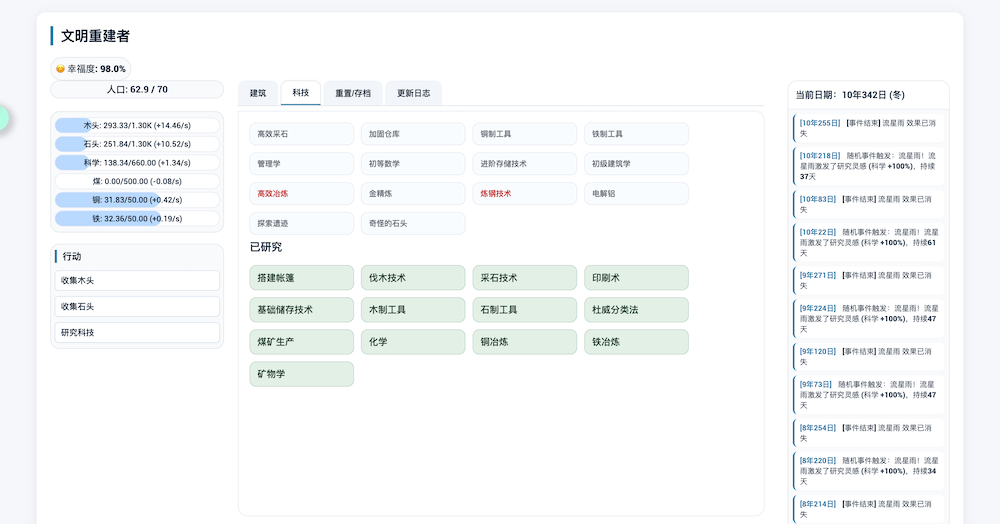Click the researched 杜威分类法 card
This screenshot has height=524, width=1000.
(x=636, y=310)
